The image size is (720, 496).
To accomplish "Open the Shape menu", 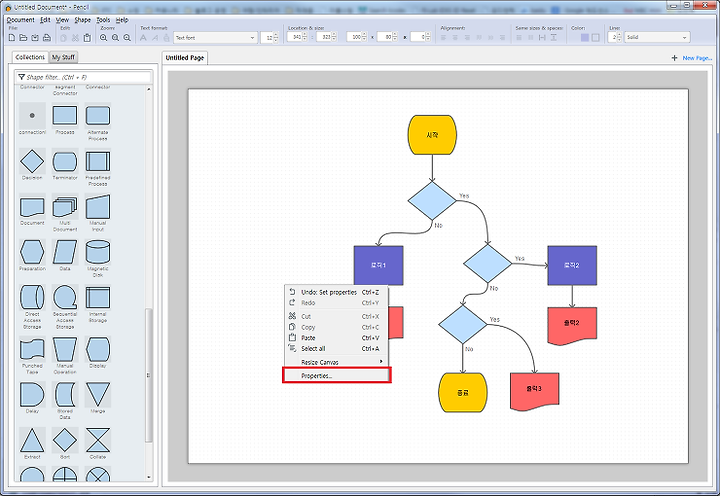I will 82,20.
